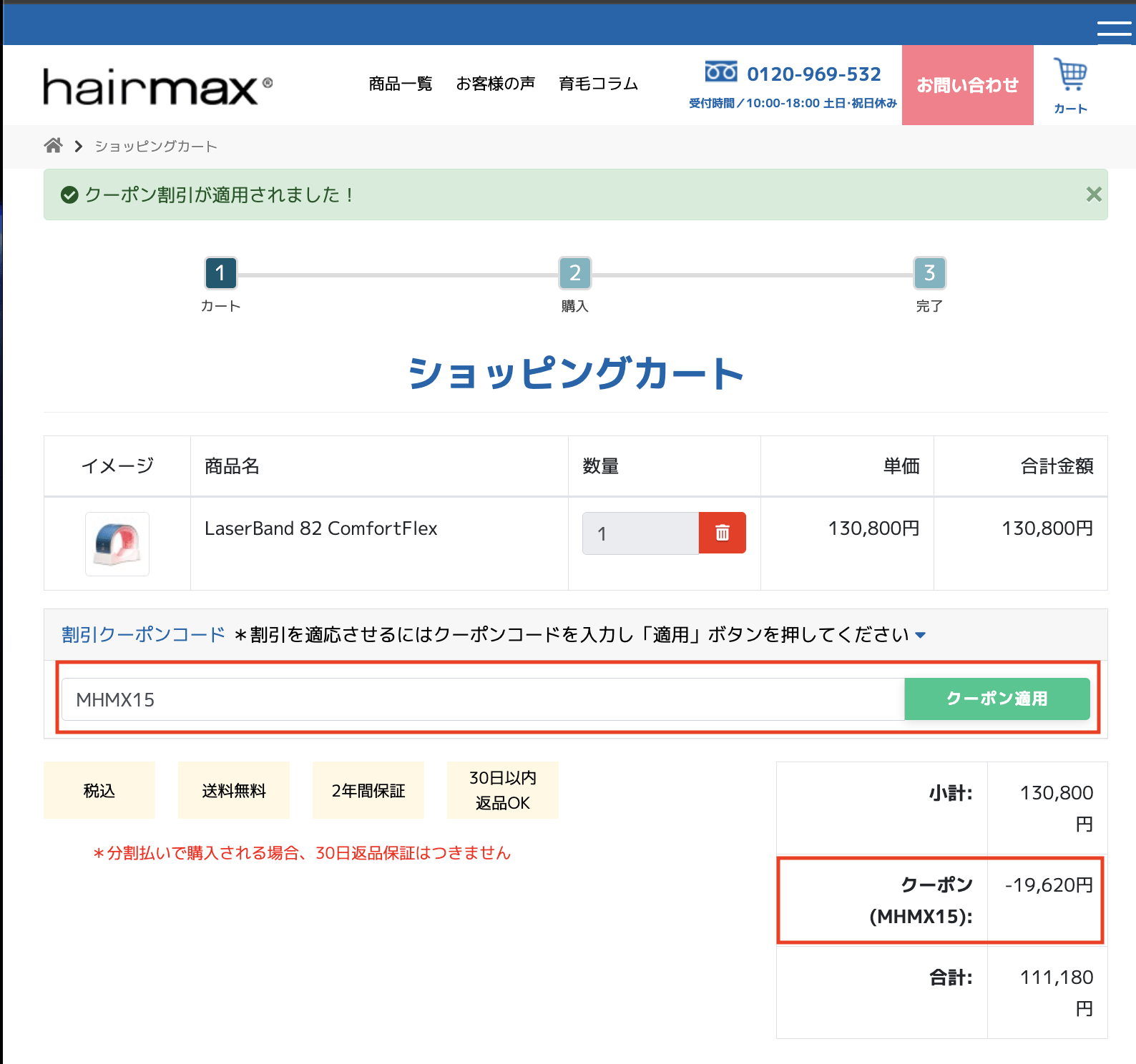1136x1064 pixels.
Task: Click the breadcrumb chevron separator
Action: 79,146
